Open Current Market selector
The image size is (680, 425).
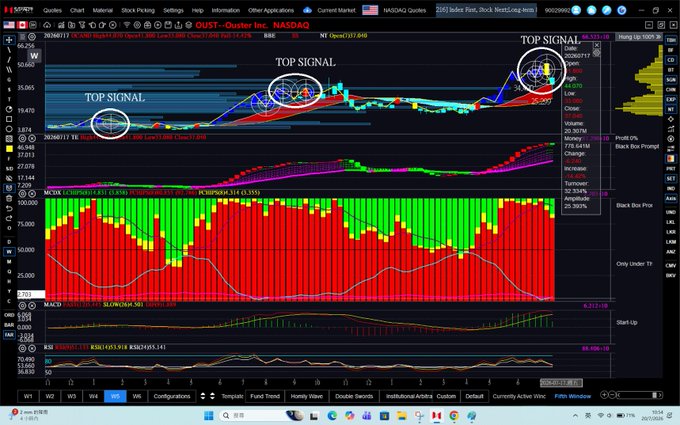pyautogui.click(x=337, y=10)
